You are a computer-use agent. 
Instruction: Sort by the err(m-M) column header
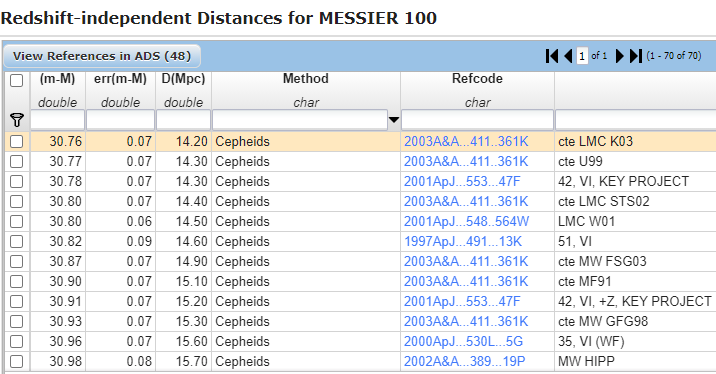tap(121, 79)
